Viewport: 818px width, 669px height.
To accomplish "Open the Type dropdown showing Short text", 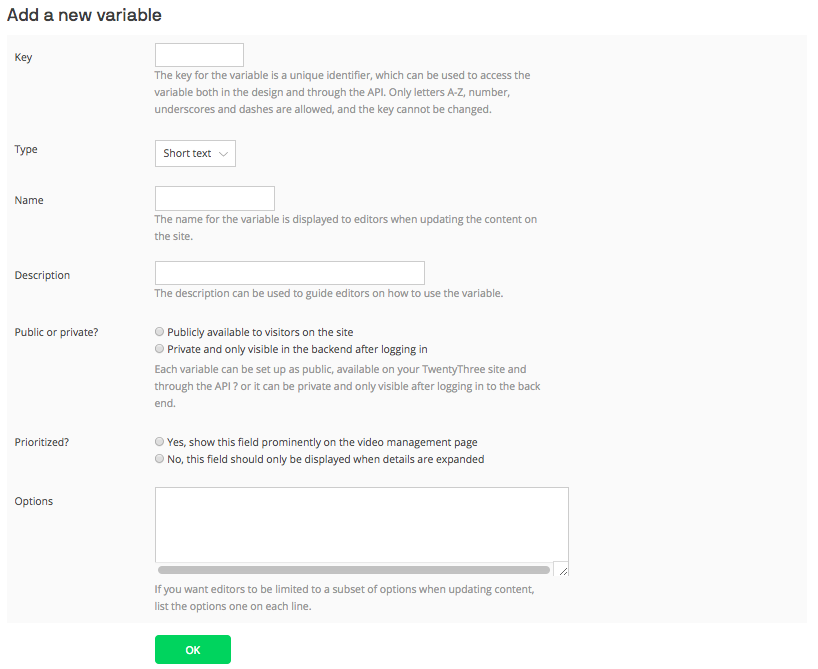I will click(x=195, y=153).
